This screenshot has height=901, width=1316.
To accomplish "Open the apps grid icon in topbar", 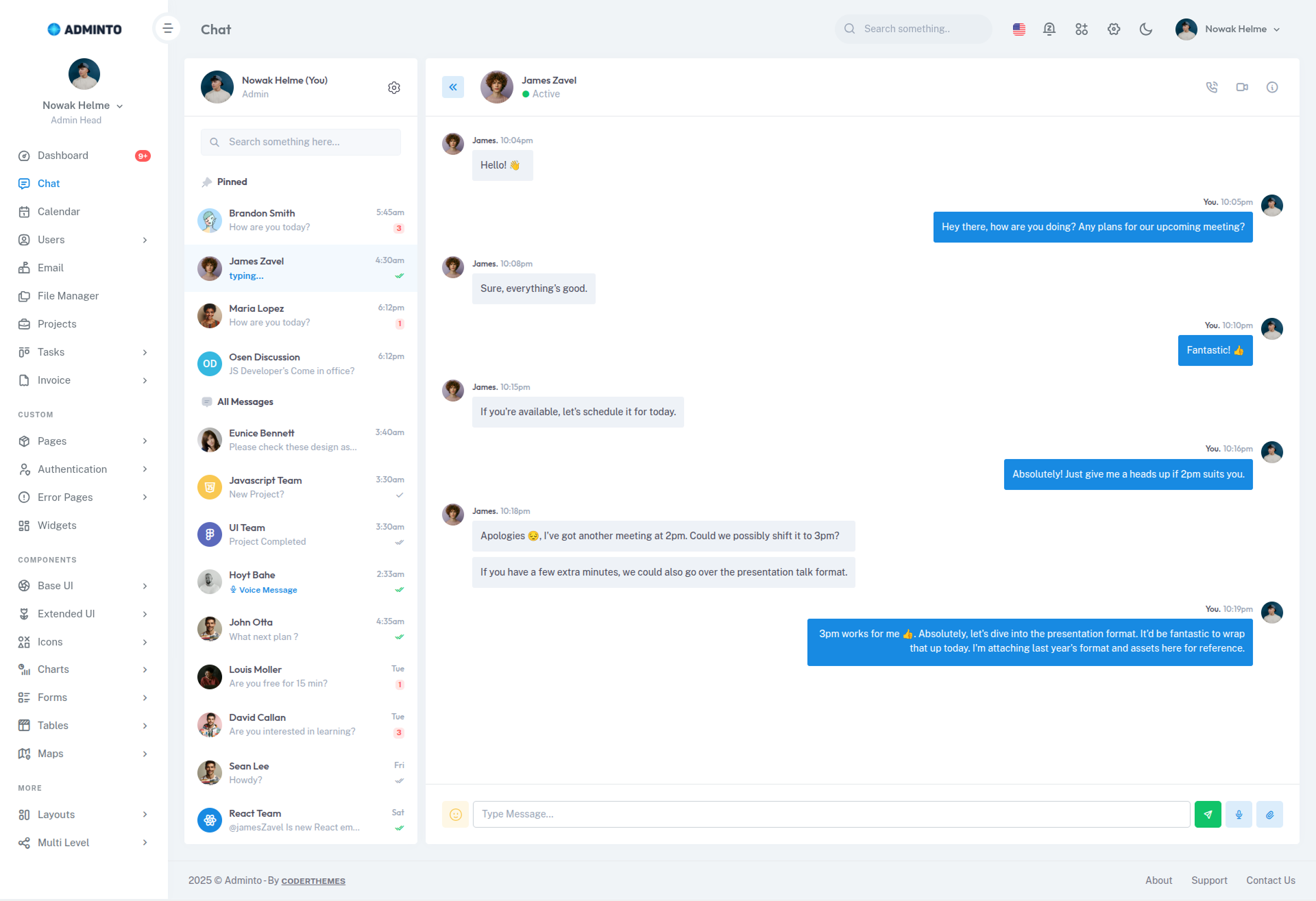I will tap(1082, 29).
